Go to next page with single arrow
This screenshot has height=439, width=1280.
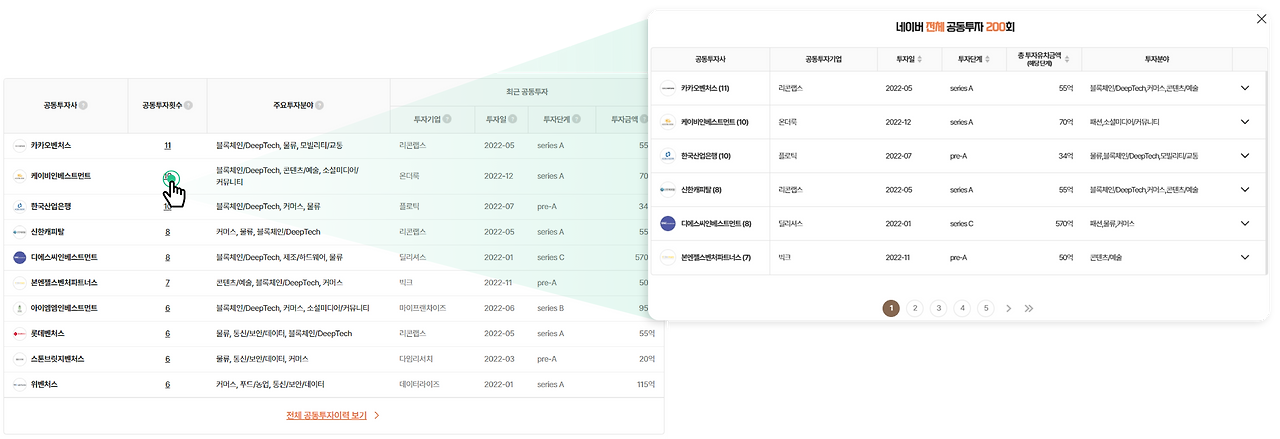click(x=1009, y=308)
